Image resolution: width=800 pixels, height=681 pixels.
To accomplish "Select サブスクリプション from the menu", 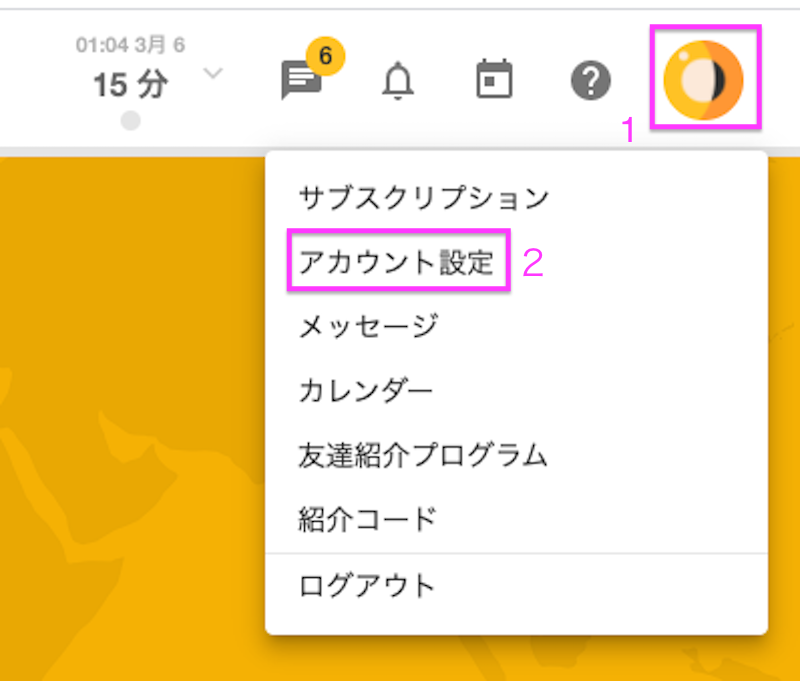I will click(x=423, y=197).
